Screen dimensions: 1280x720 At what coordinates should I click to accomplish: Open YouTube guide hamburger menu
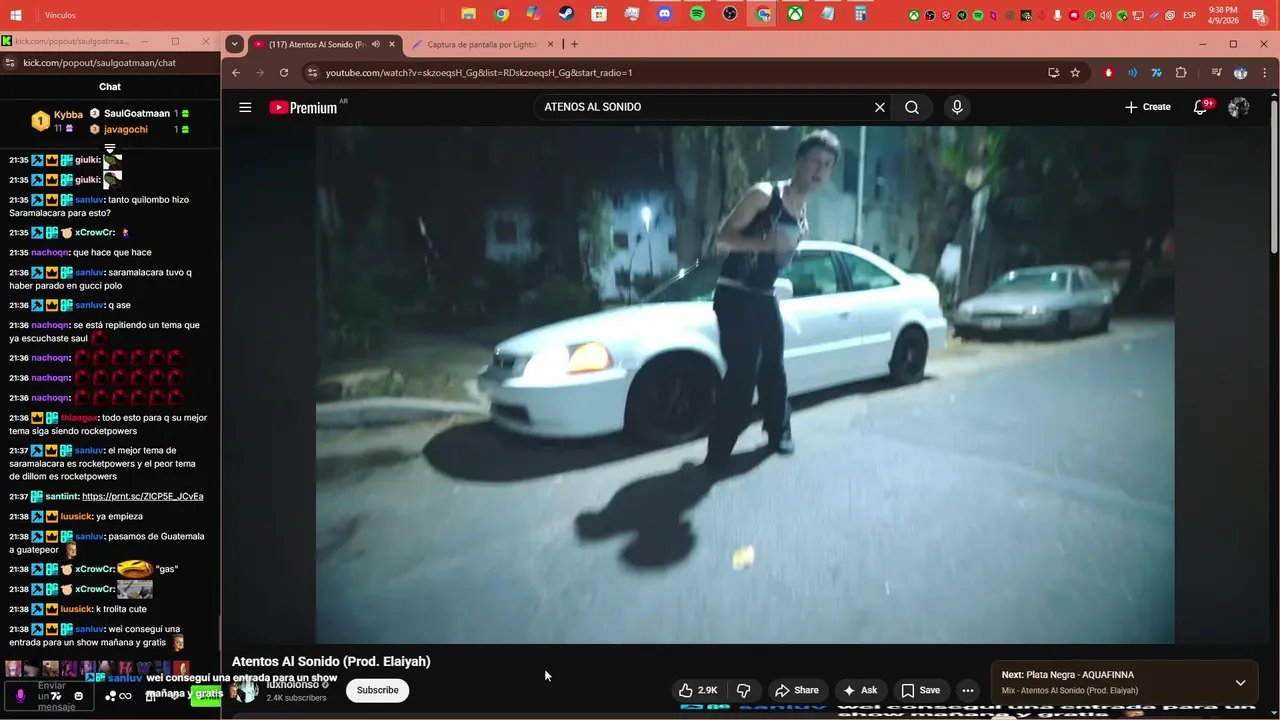[x=245, y=107]
